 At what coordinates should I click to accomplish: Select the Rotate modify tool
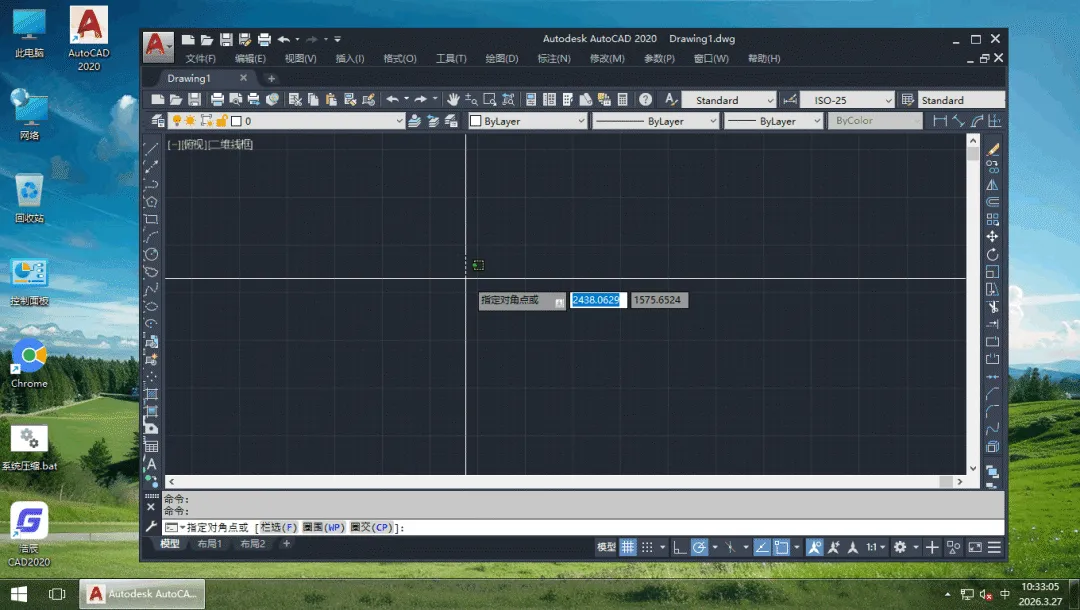tap(993, 254)
